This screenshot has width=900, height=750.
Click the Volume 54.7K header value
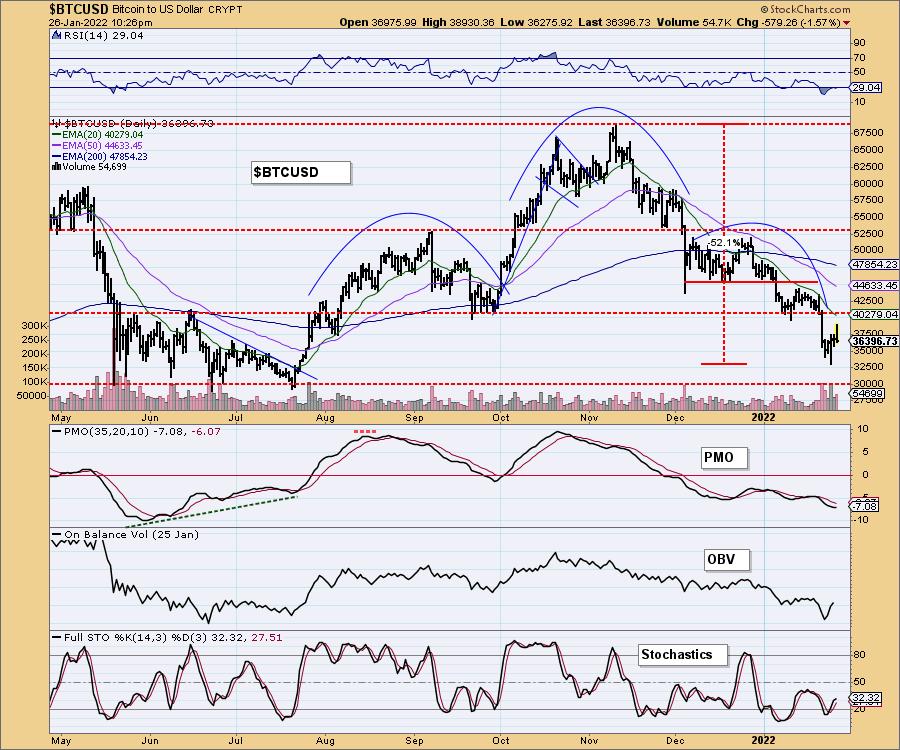tap(695, 22)
